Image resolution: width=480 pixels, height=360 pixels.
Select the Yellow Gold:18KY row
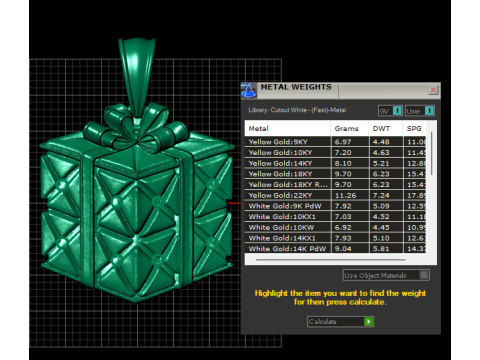pyautogui.click(x=335, y=174)
